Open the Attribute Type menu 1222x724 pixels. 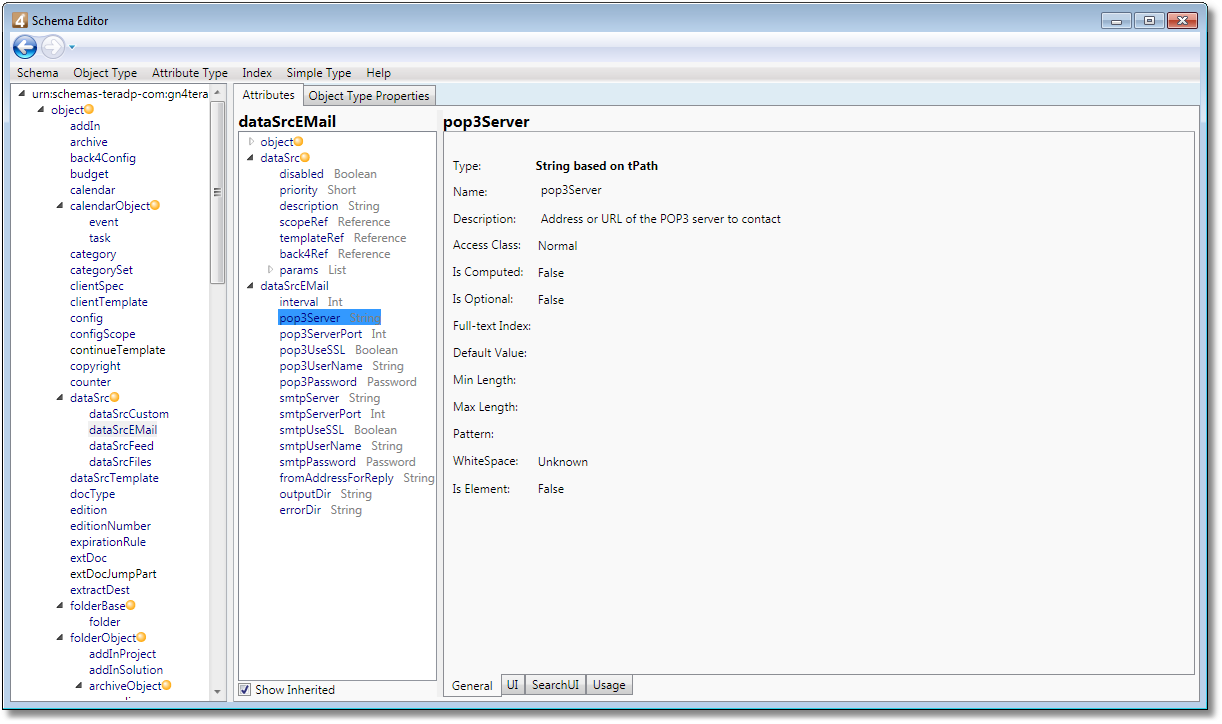(189, 73)
